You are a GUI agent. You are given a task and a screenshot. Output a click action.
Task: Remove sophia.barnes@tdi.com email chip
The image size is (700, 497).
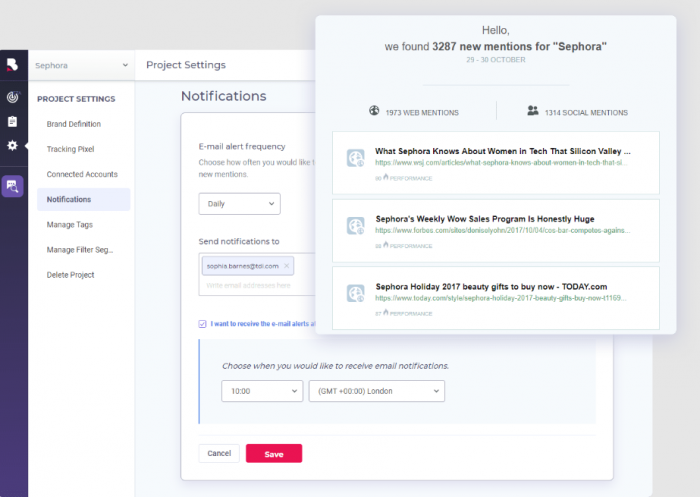[287, 266]
